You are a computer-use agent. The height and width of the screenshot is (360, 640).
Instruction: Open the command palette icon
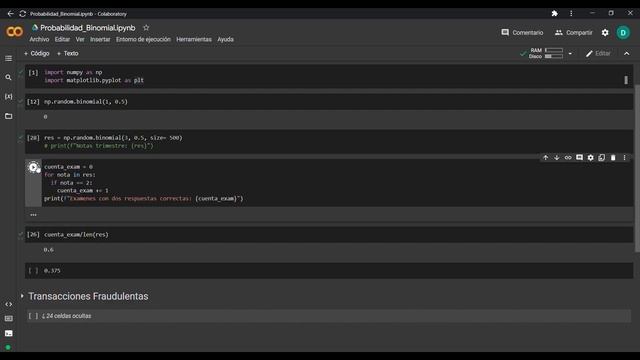pyautogui.click(x=8, y=318)
